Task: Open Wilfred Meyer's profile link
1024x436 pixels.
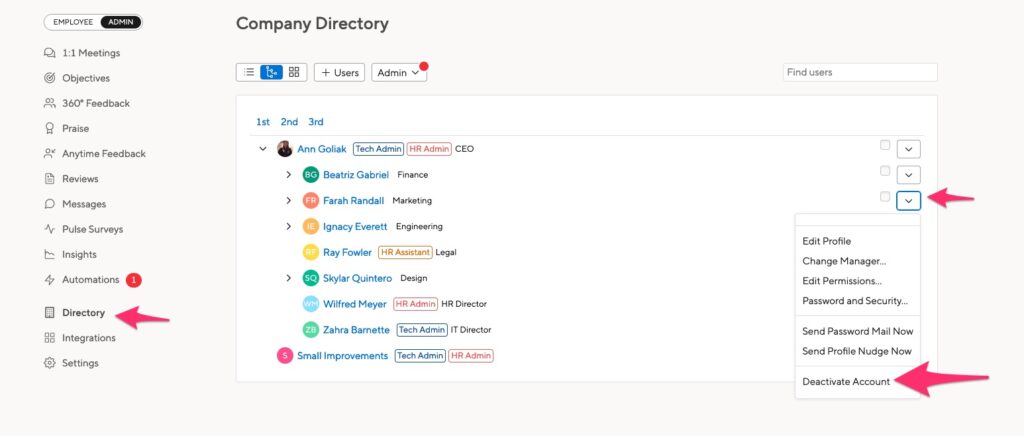Action: pyautogui.click(x=355, y=304)
